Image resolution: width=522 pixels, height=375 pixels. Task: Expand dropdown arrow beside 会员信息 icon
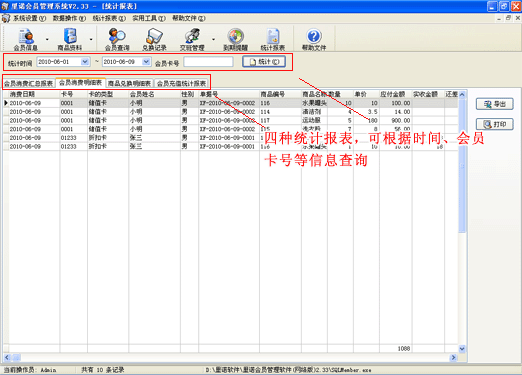click(x=47, y=39)
